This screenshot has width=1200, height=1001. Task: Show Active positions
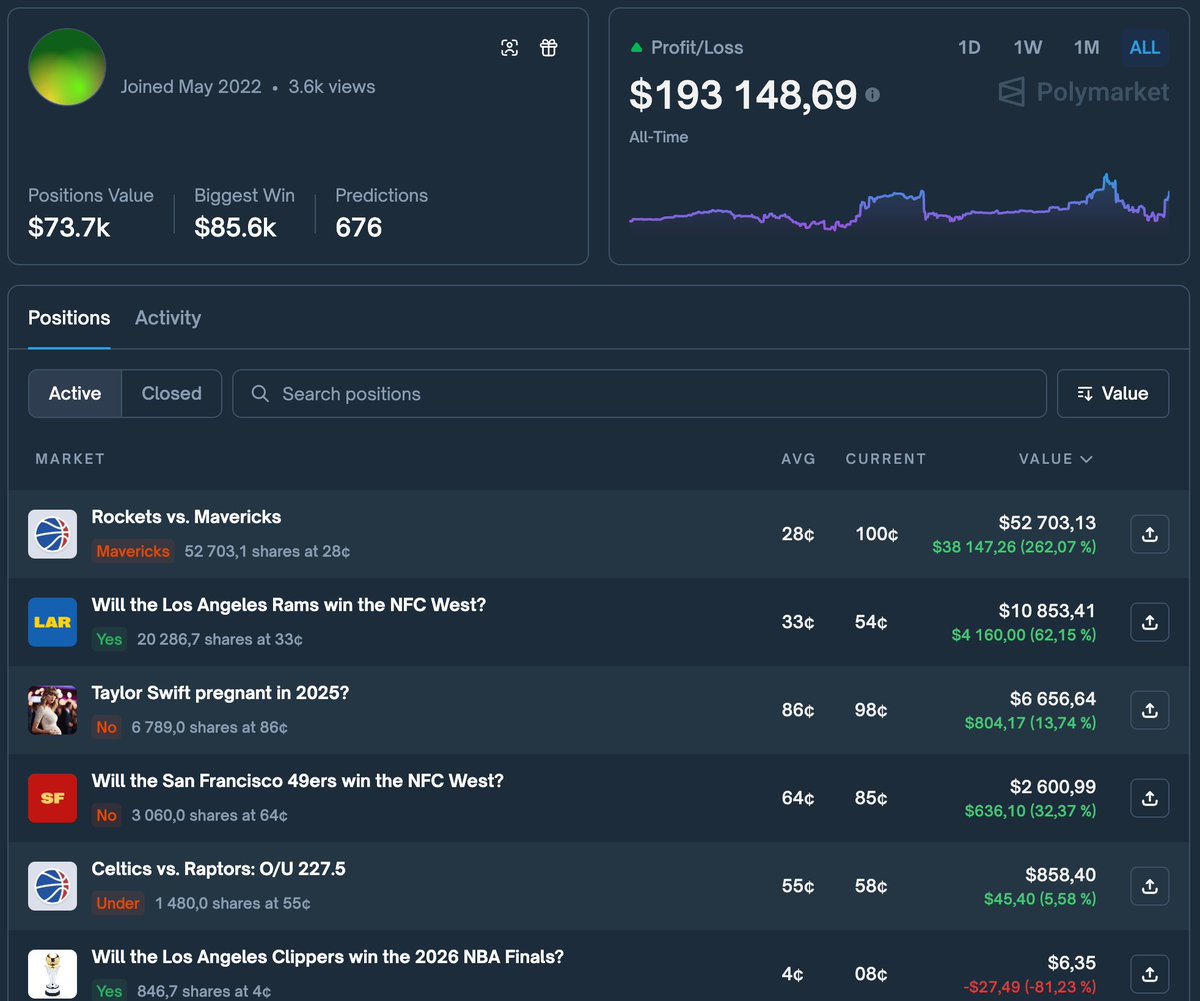(x=75, y=393)
